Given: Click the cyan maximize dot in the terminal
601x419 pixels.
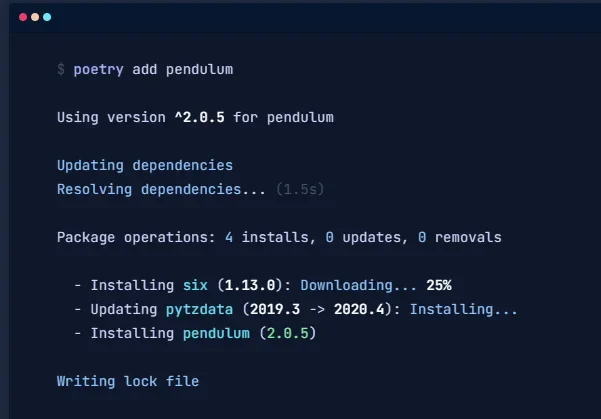Looking at the screenshot, I should click(x=47, y=17).
